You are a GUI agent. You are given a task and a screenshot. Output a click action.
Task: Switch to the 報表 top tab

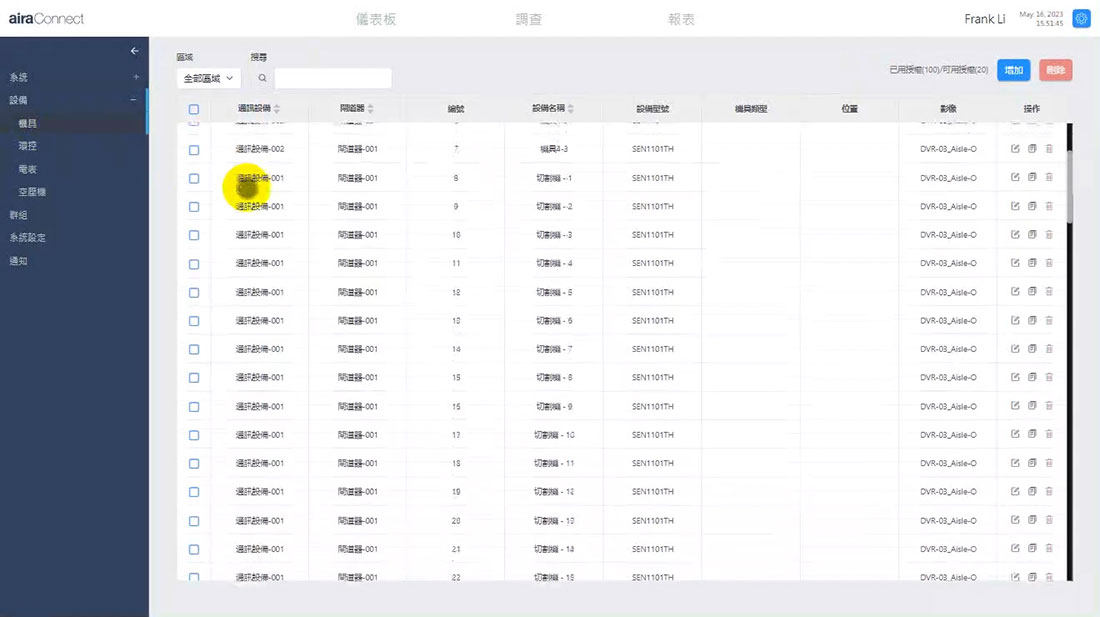tap(681, 20)
